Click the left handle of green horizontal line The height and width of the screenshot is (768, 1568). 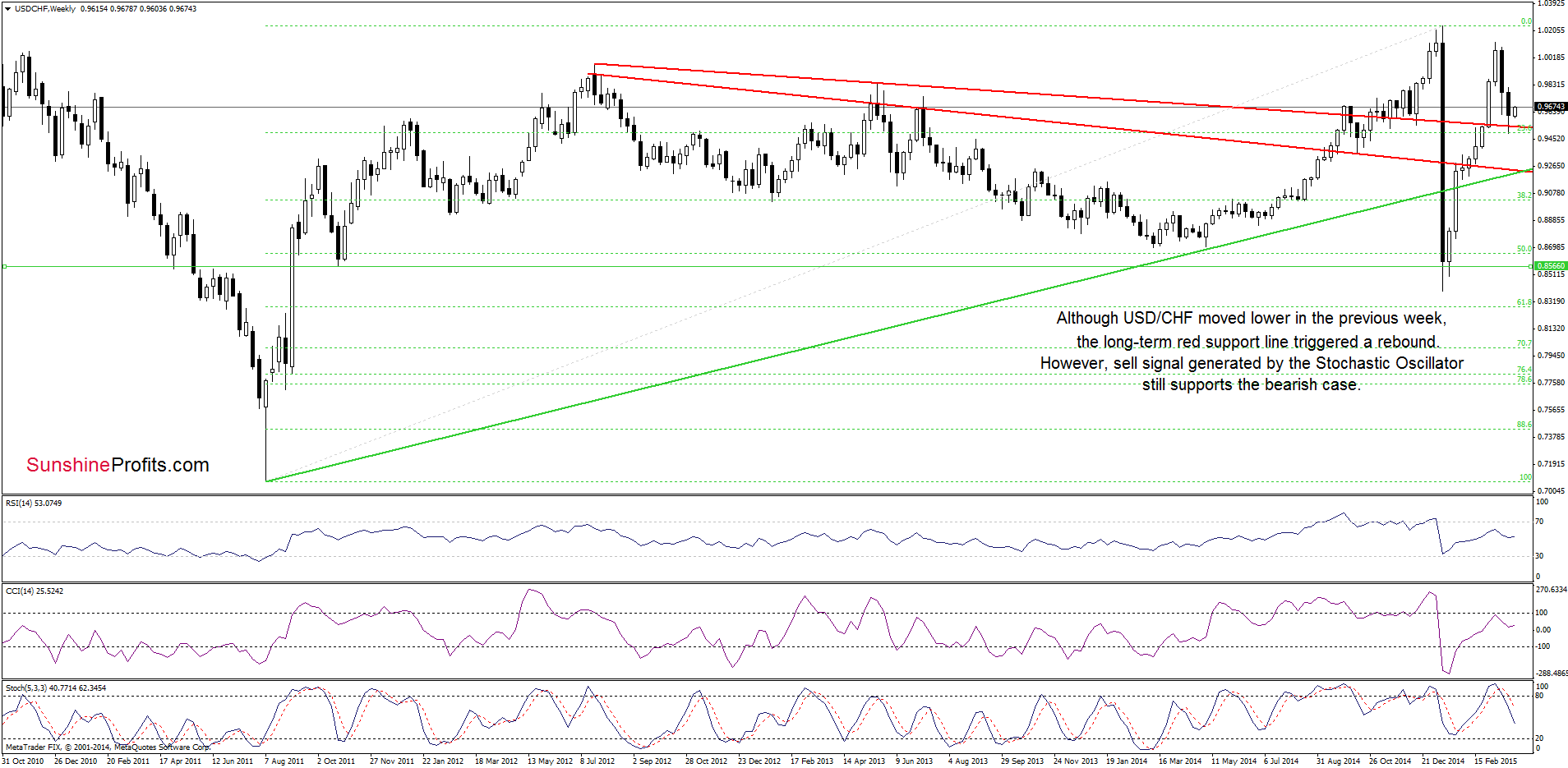(4, 266)
